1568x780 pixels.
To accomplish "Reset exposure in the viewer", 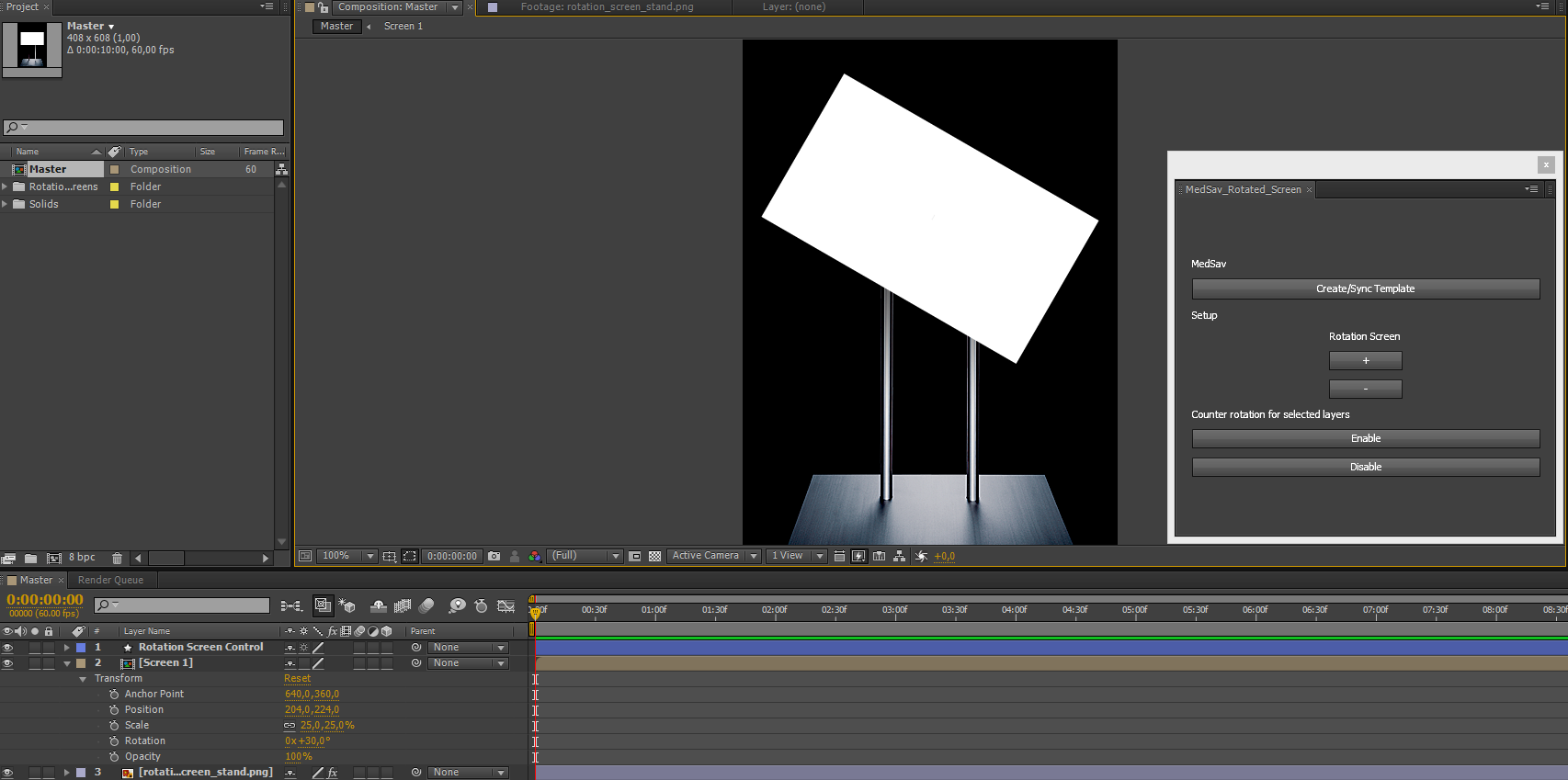I will (x=921, y=556).
